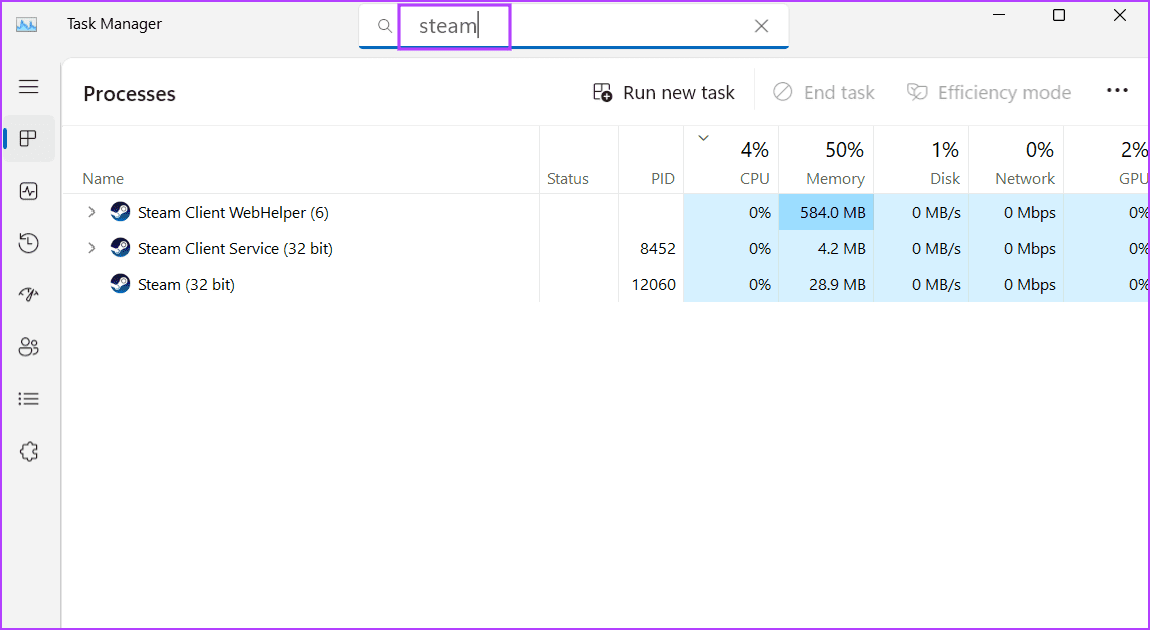The width and height of the screenshot is (1150, 630).
Task: Sort by the Memory column header
Action: coord(826,160)
